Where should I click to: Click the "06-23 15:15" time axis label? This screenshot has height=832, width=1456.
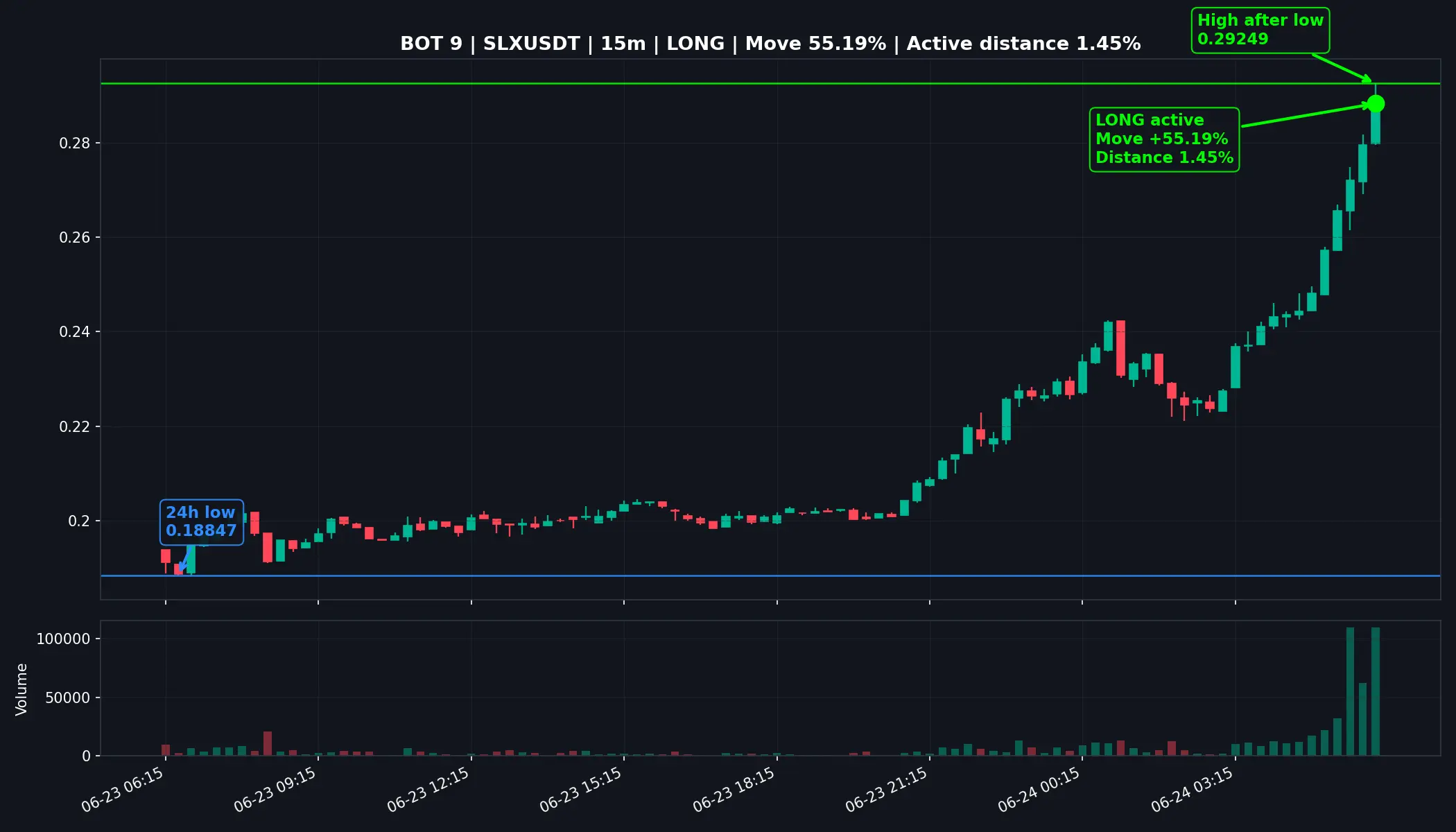(x=581, y=790)
